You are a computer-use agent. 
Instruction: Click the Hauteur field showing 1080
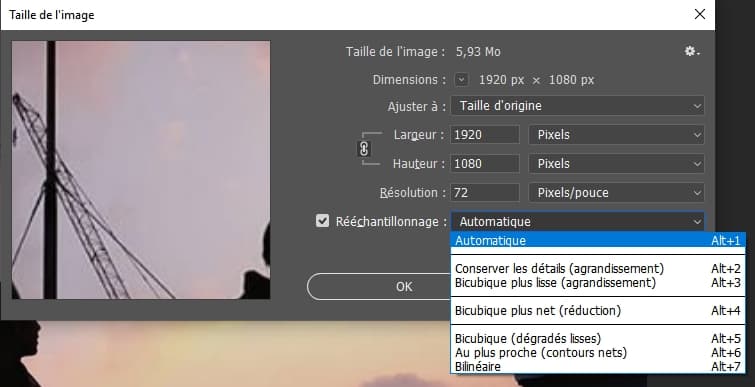coord(485,164)
